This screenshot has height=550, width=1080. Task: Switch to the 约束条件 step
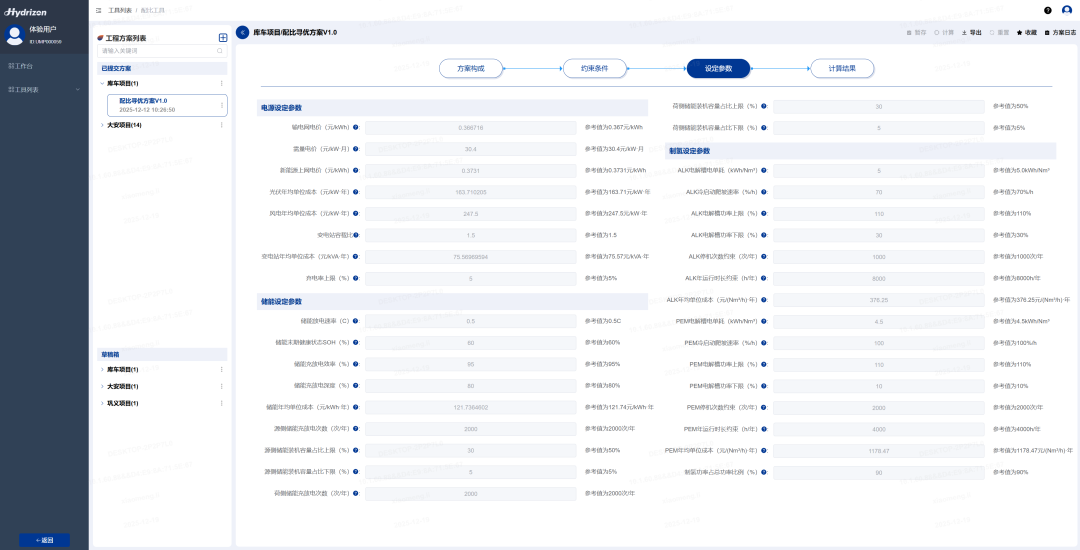pyautogui.click(x=594, y=68)
